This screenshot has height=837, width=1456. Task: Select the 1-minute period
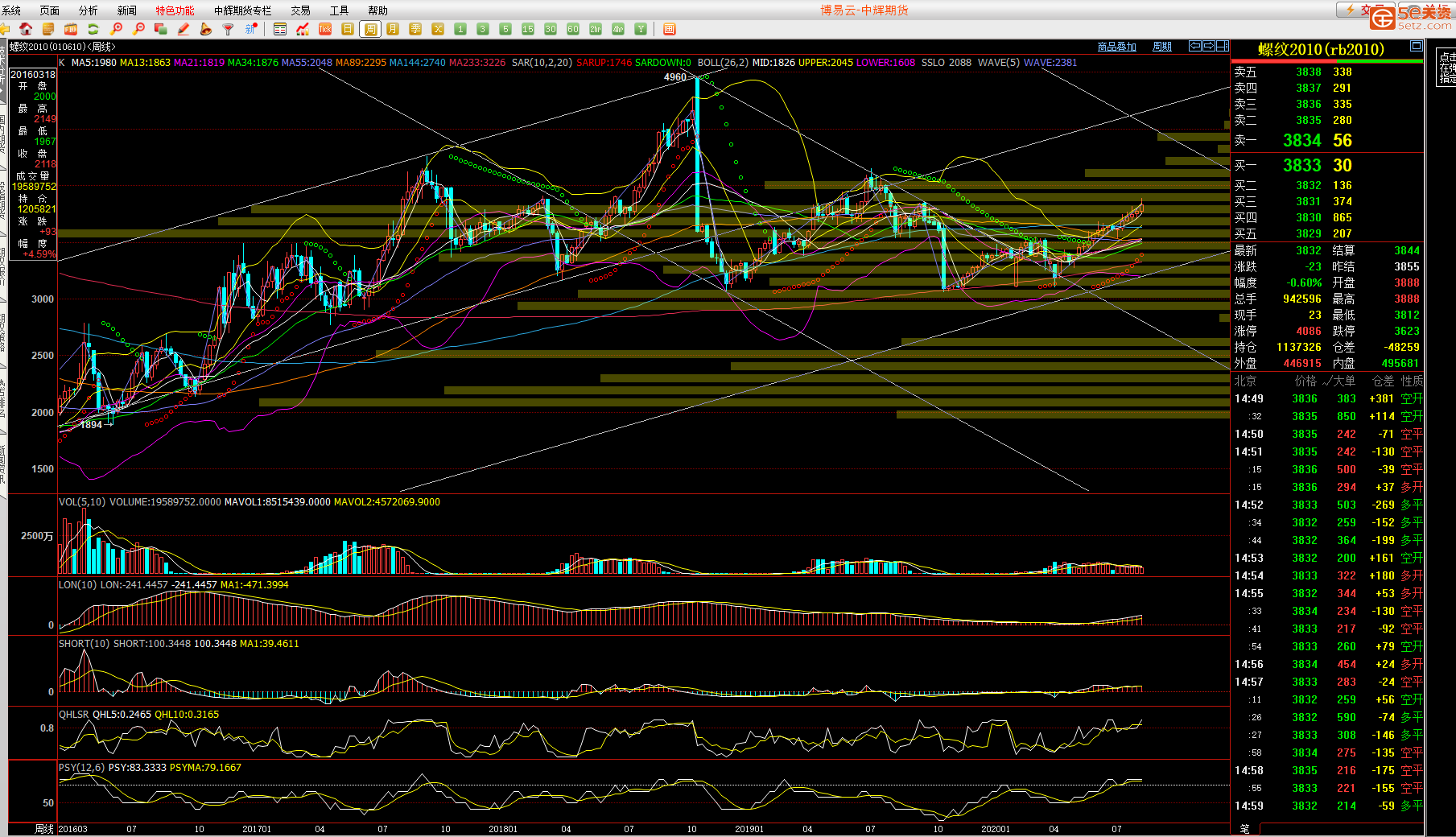pos(460,29)
